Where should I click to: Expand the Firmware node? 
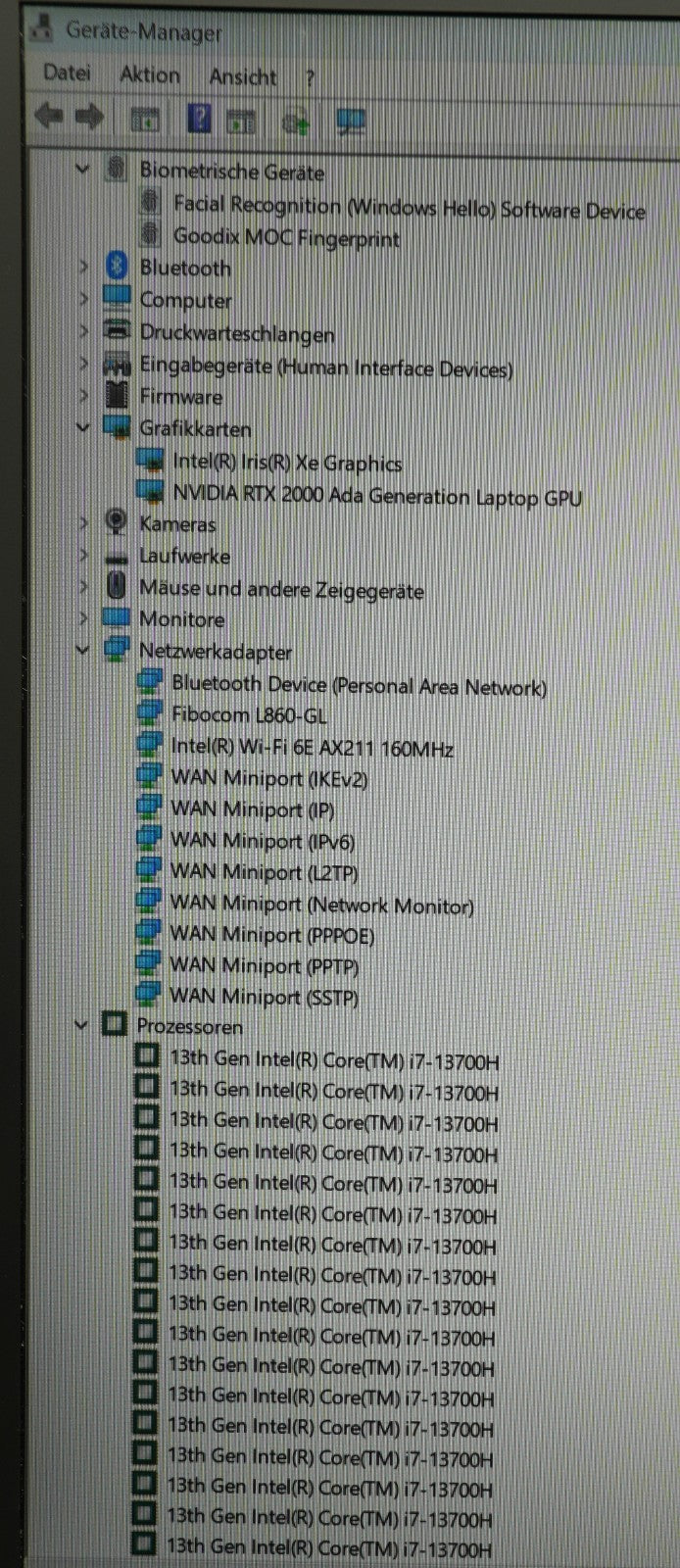(x=83, y=396)
